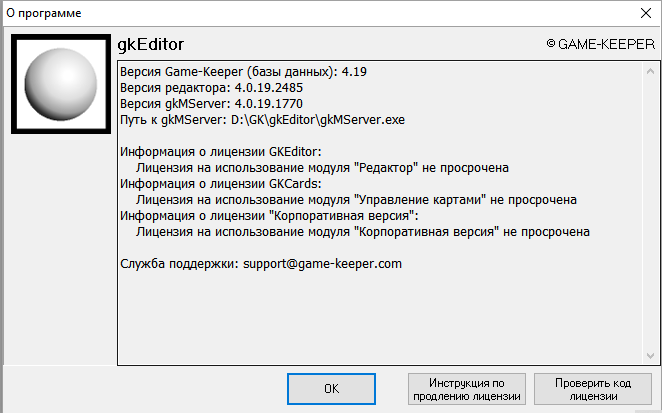Close the "О программе" dialog window

coord(646,13)
